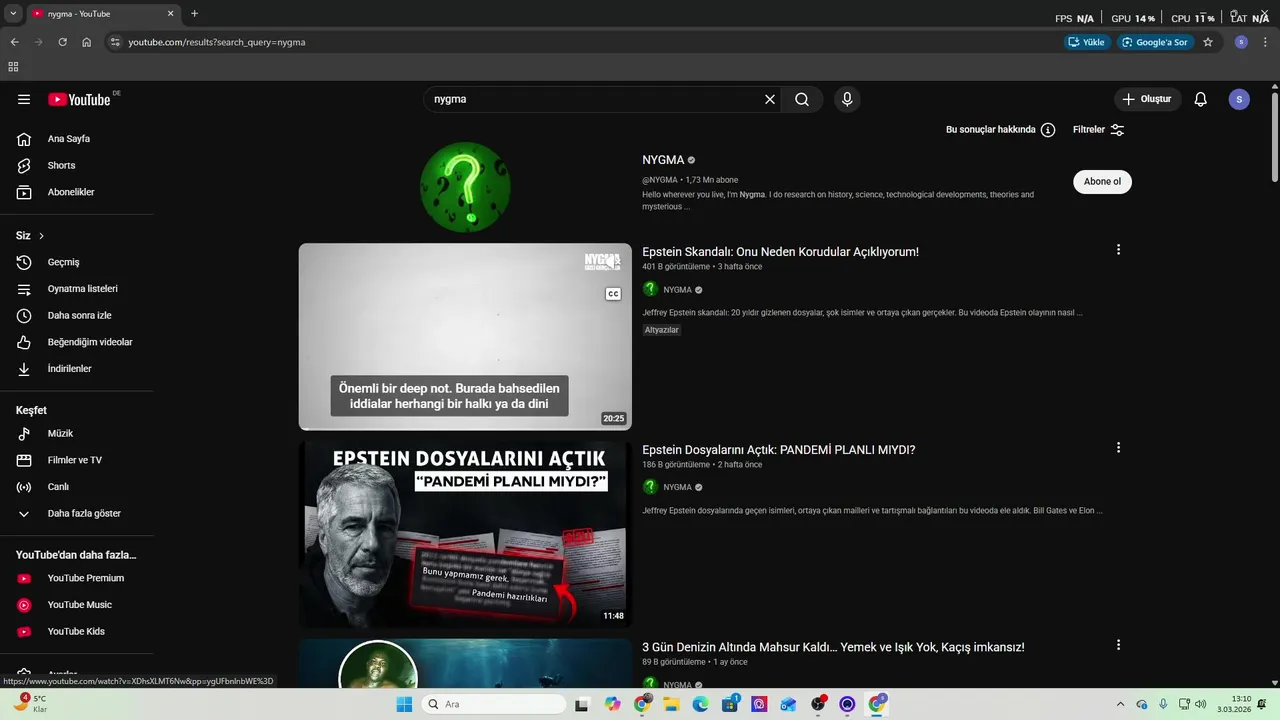Viewport: 1280px width, 720px height.
Task: Clear the search query with X icon
Action: click(x=770, y=99)
